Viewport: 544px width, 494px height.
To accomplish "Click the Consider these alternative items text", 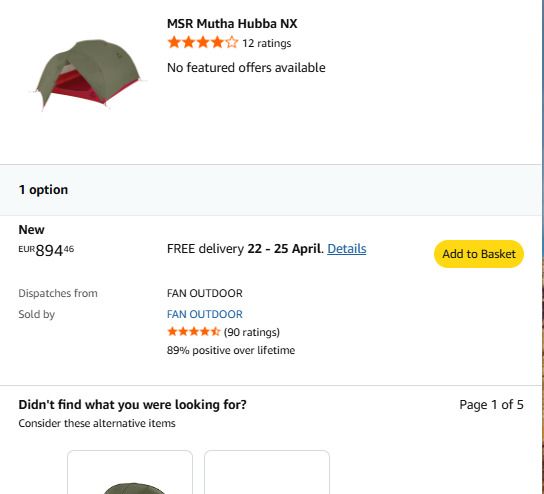I will click(97, 424).
